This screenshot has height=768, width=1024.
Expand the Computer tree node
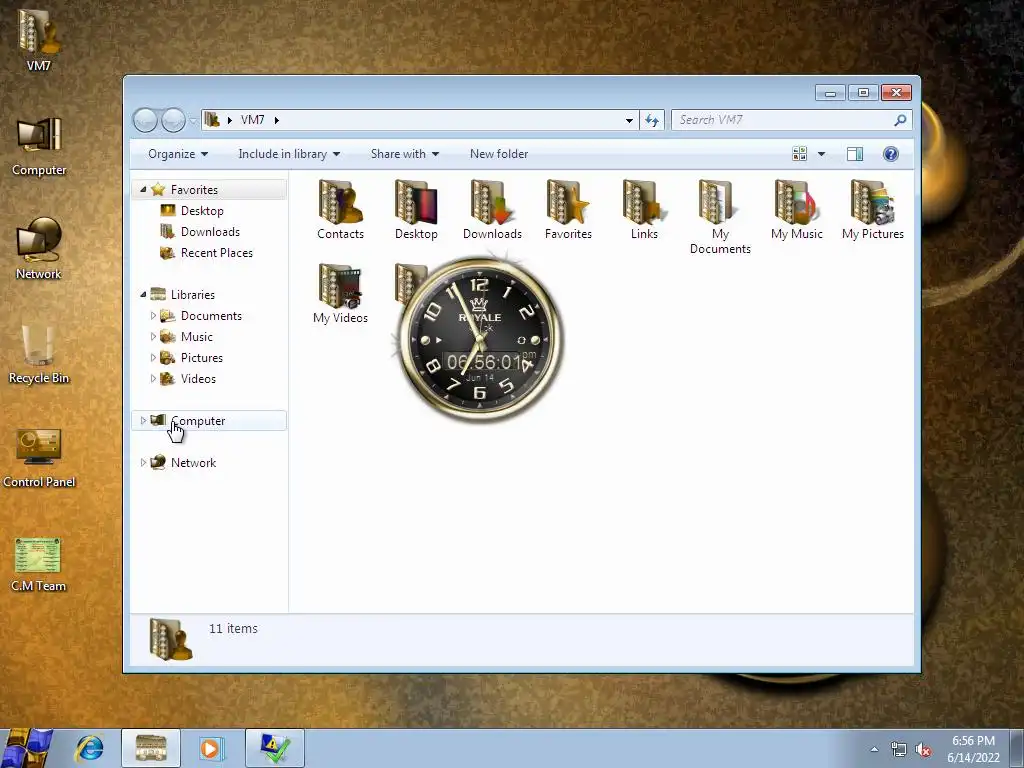coord(143,421)
